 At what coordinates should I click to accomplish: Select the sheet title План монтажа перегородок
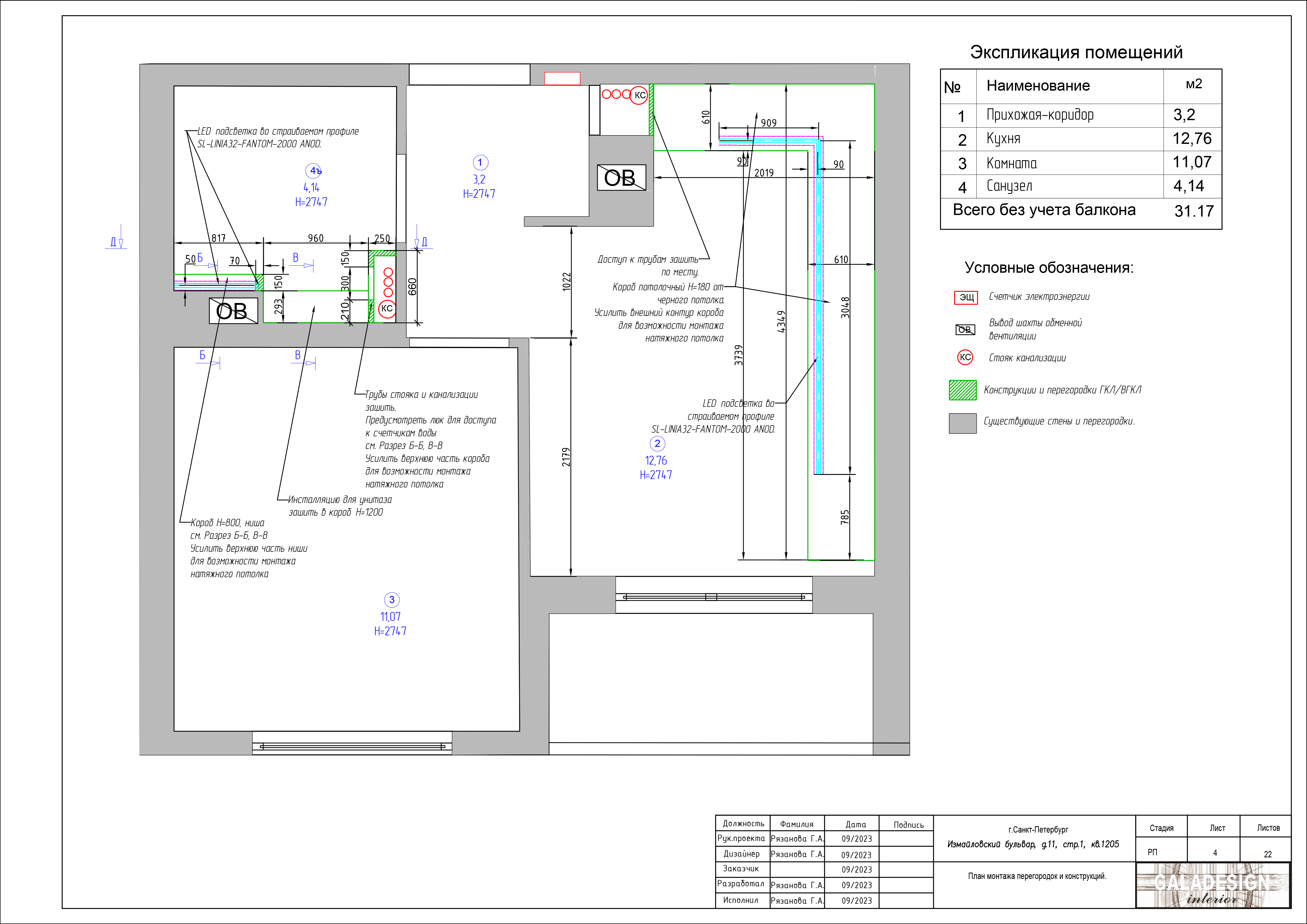[1037, 876]
